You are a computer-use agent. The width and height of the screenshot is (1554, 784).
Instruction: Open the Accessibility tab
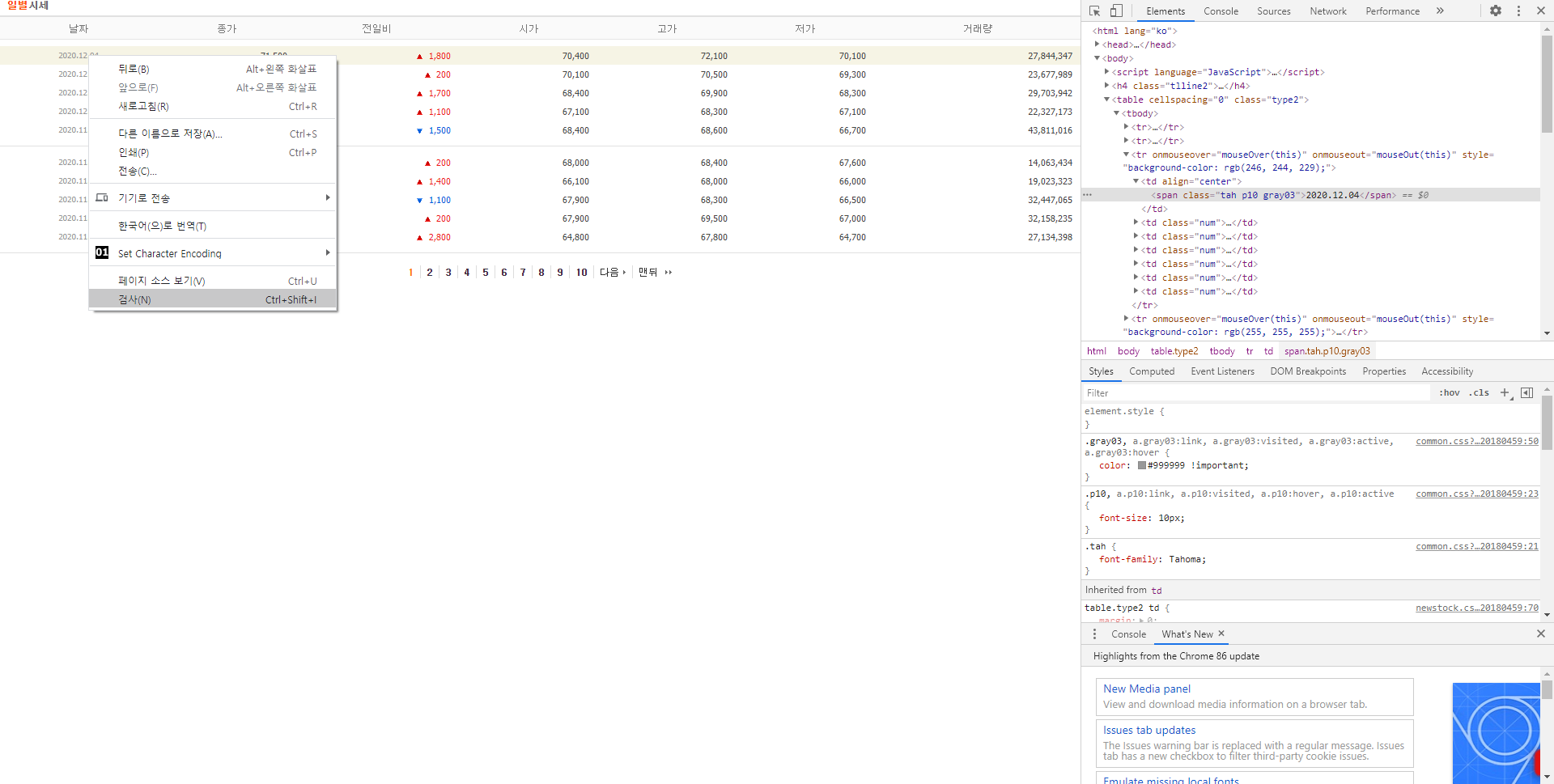click(x=1447, y=371)
